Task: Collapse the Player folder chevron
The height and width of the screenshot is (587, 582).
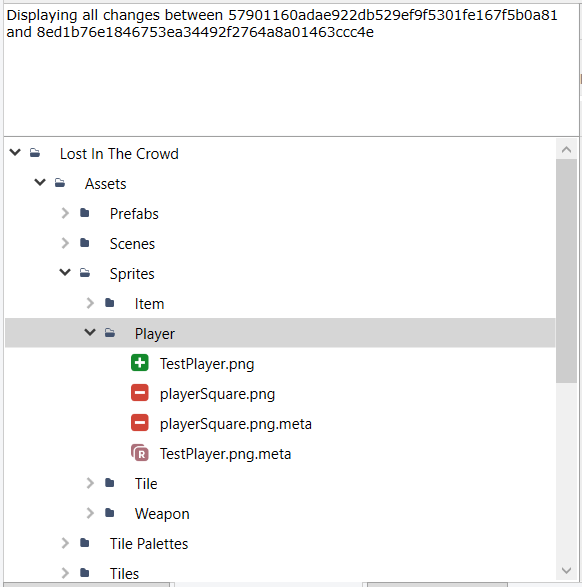Action: click(x=90, y=332)
